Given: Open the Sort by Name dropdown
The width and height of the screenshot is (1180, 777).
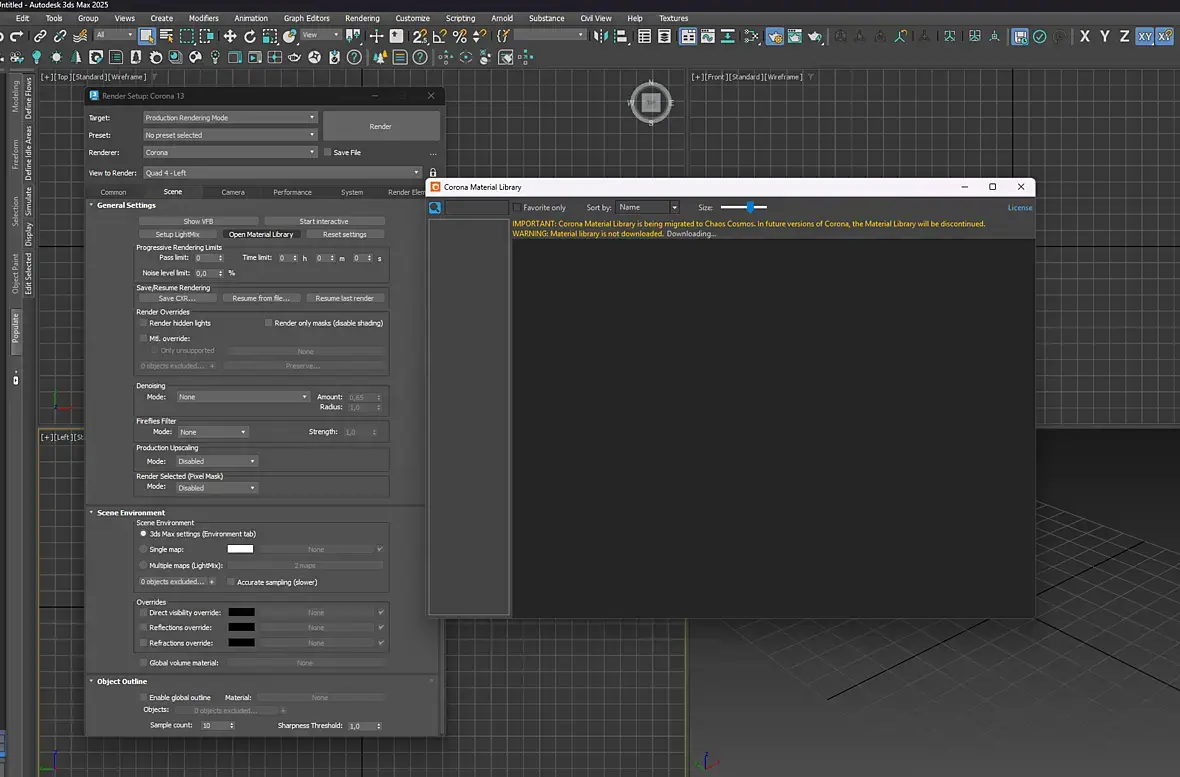Looking at the screenshot, I should click(647, 208).
